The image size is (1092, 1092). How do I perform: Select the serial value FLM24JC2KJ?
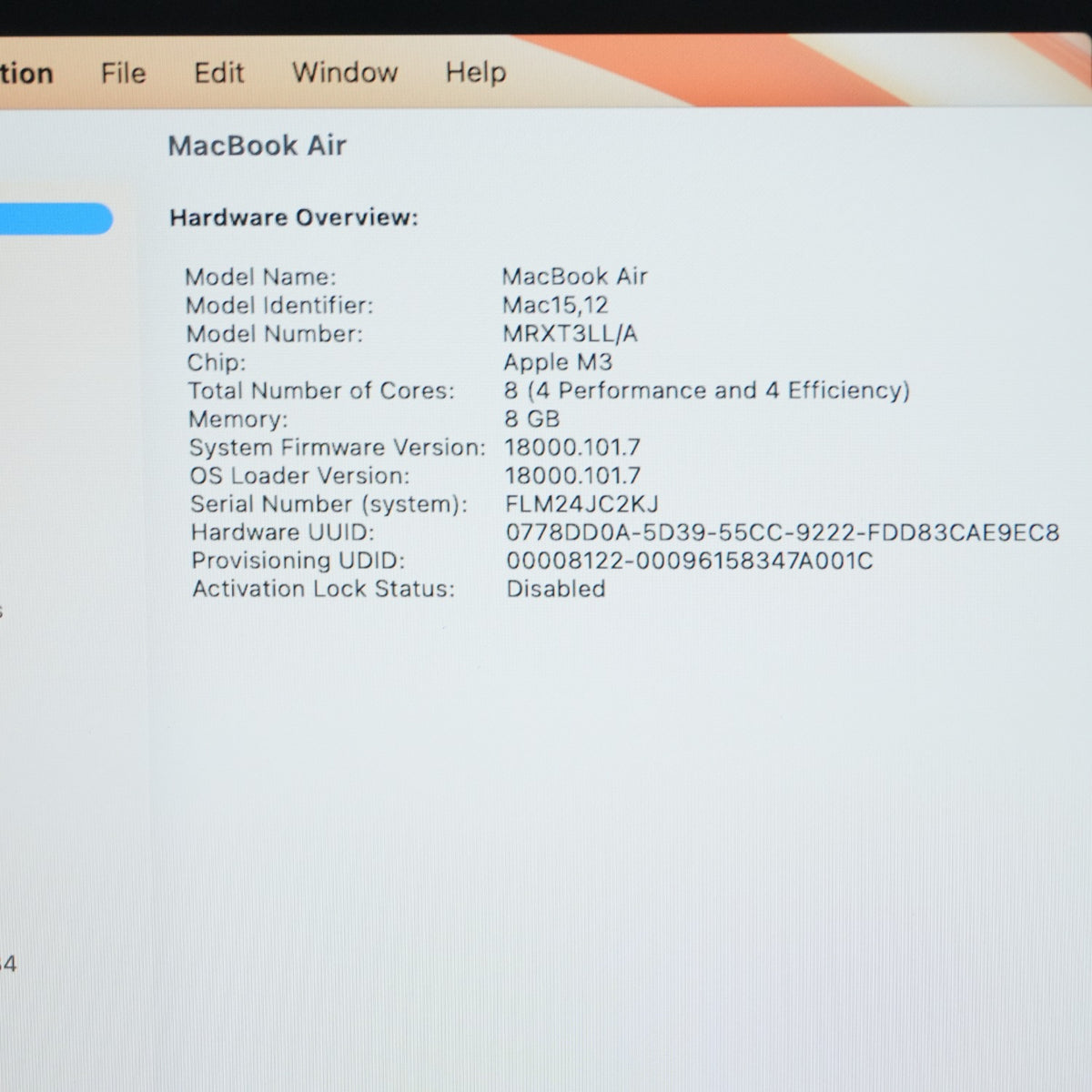coord(581,504)
